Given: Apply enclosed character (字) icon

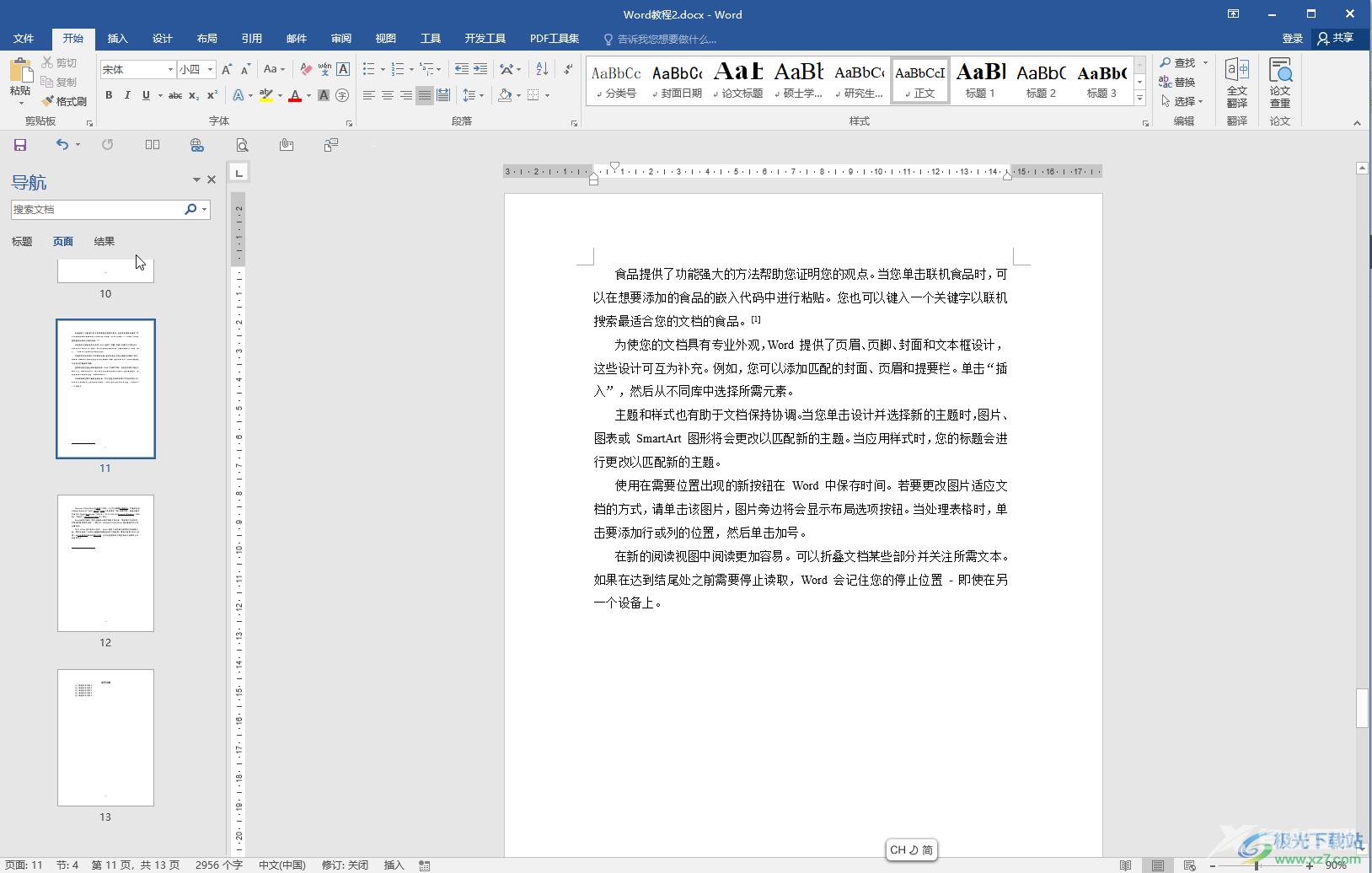Looking at the screenshot, I should point(342,95).
